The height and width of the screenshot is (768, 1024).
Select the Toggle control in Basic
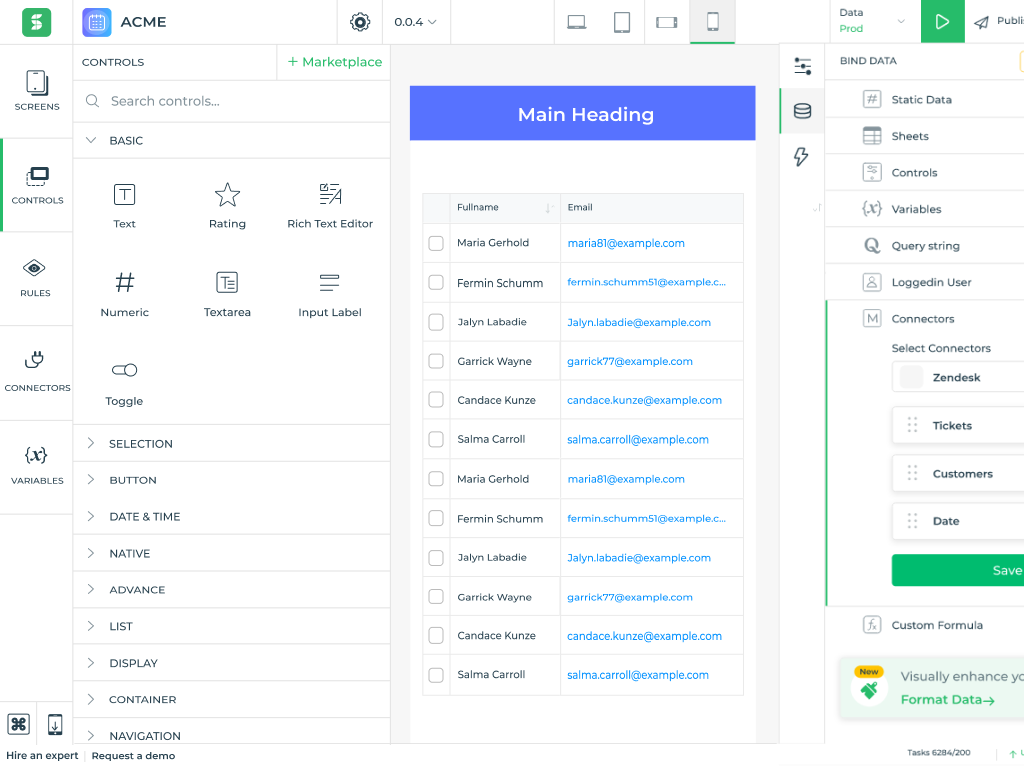(x=124, y=382)
